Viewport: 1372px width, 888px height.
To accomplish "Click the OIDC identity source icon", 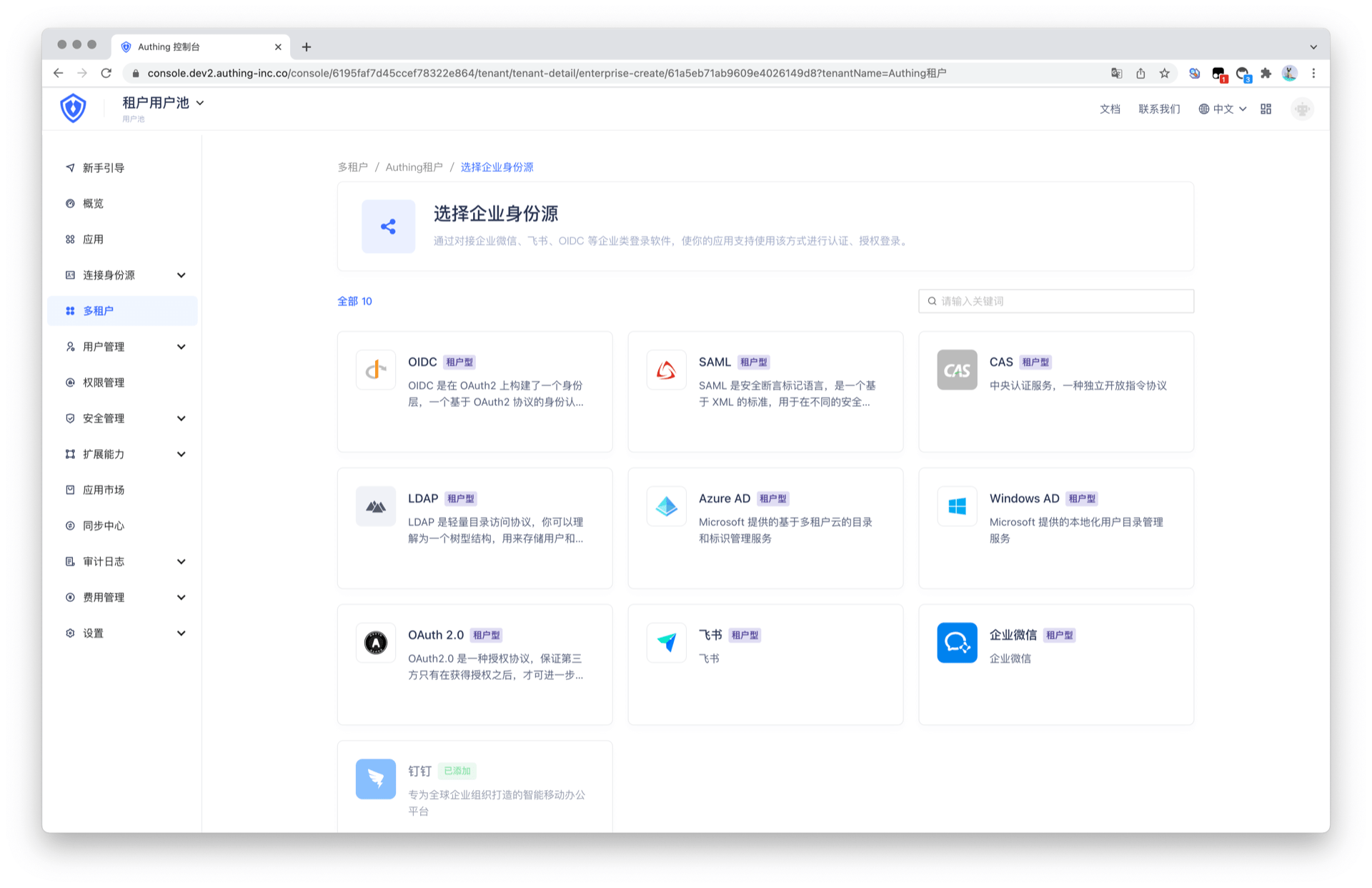I will click(376, 370).
